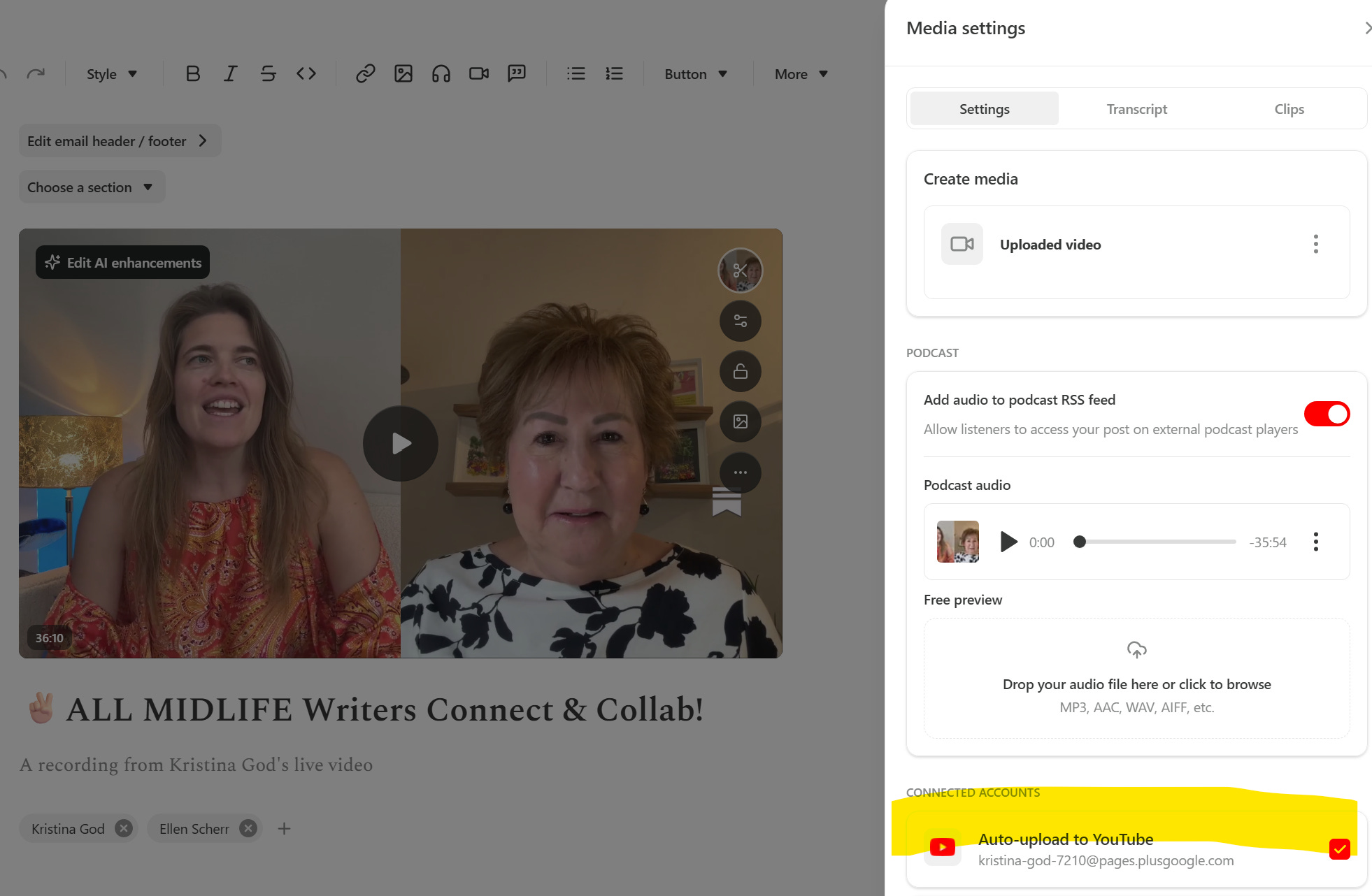Uncheck Auto-upload to YouTube checkbox

[x=1339, y=848]
